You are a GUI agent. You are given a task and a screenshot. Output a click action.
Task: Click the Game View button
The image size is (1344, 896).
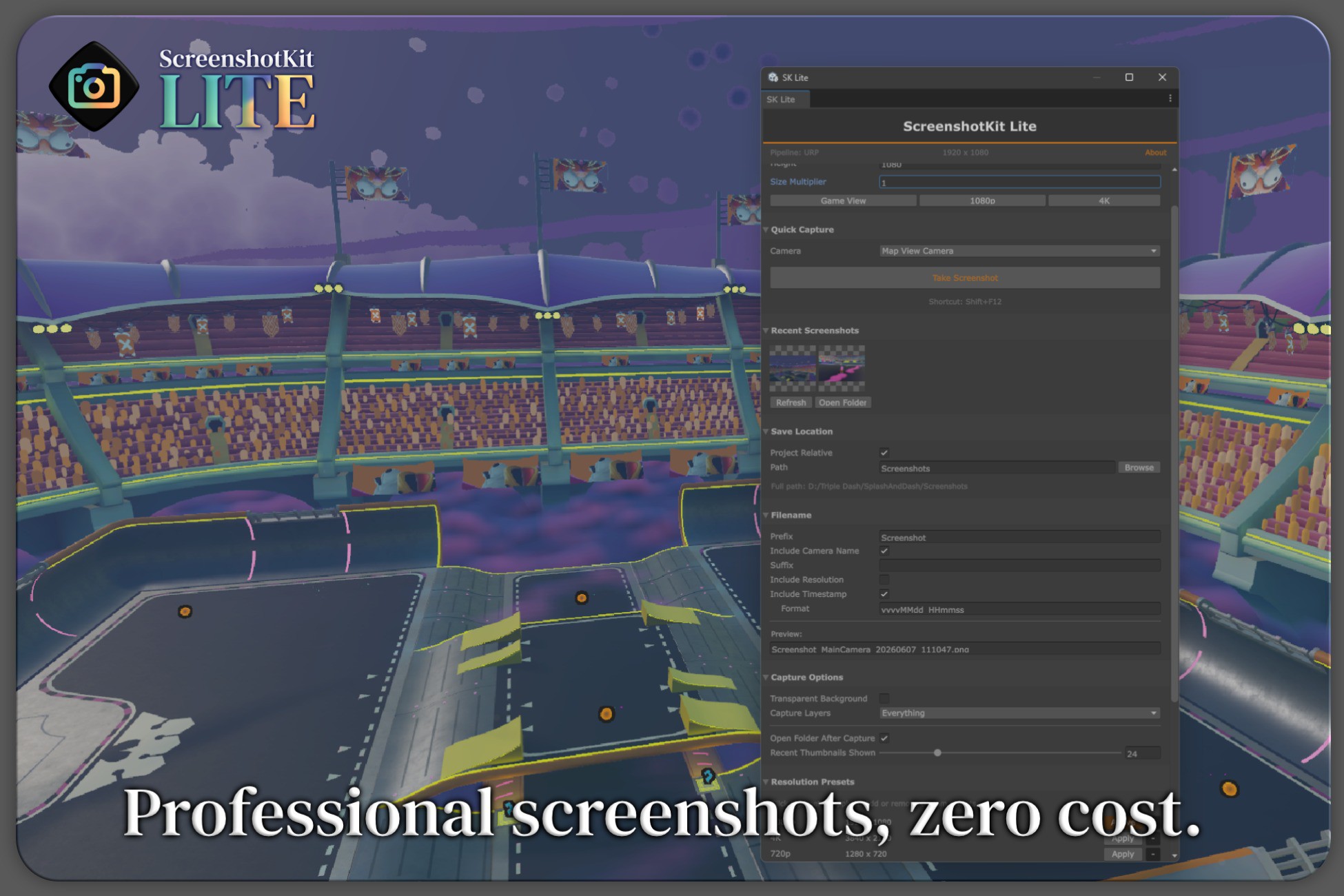coord(843,201)
